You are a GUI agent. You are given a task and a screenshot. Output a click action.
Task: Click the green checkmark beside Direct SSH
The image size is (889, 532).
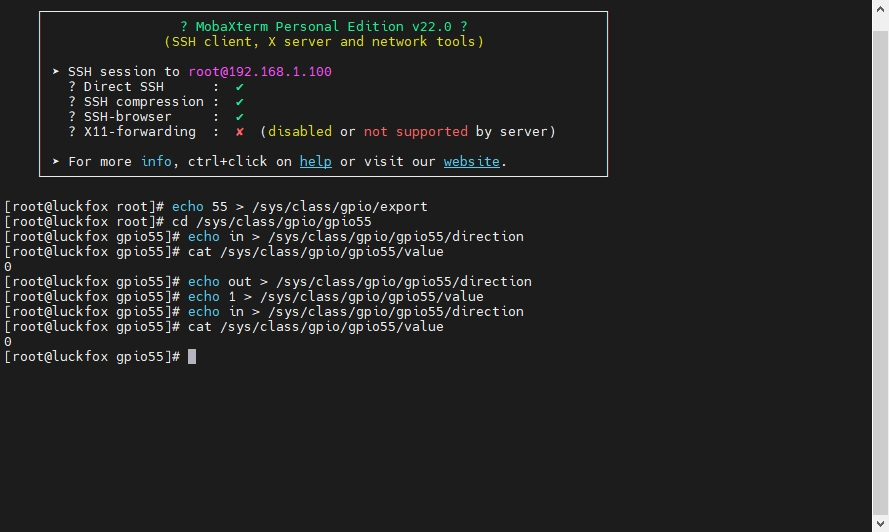239,87
